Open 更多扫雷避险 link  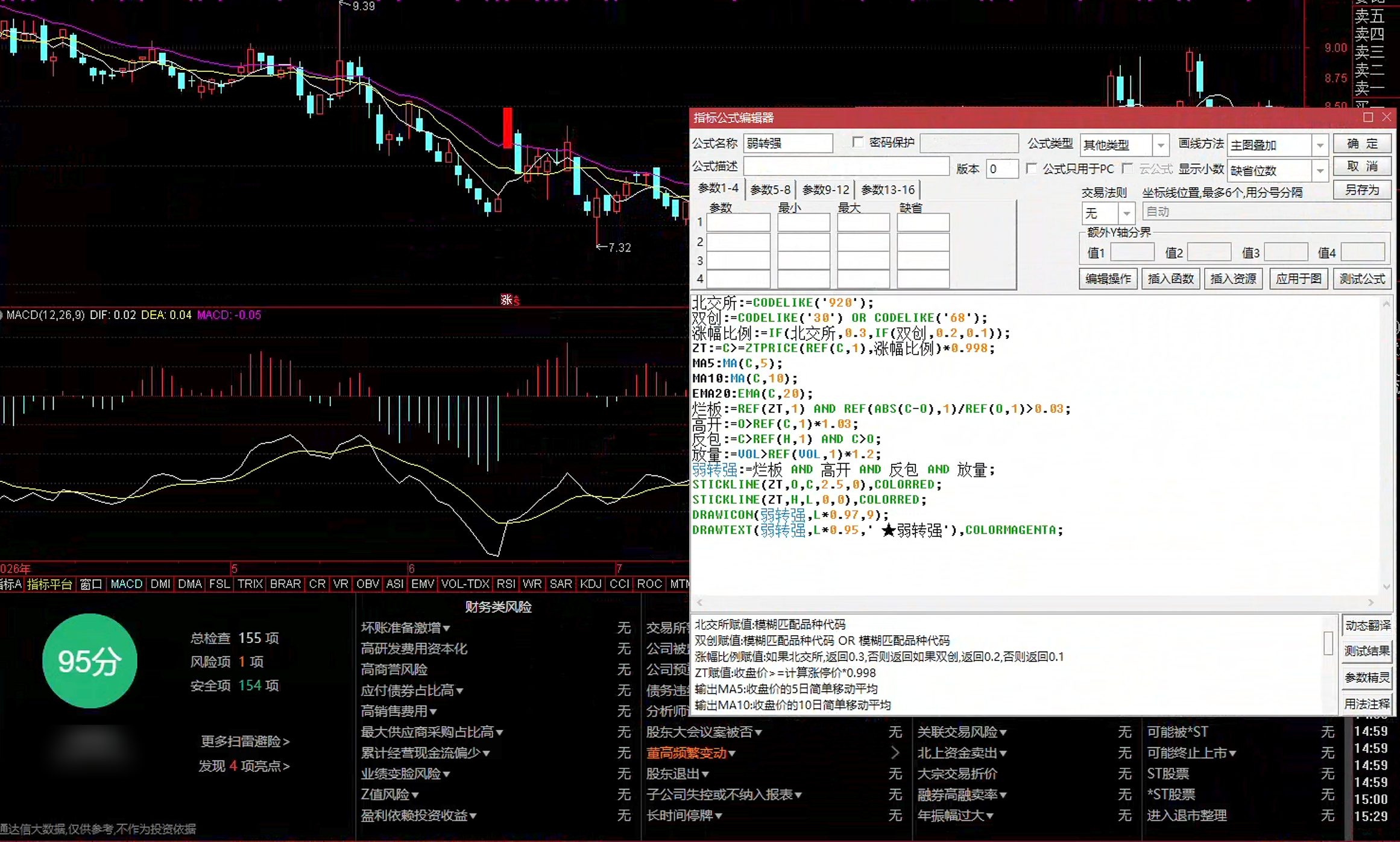pos(245,741)
